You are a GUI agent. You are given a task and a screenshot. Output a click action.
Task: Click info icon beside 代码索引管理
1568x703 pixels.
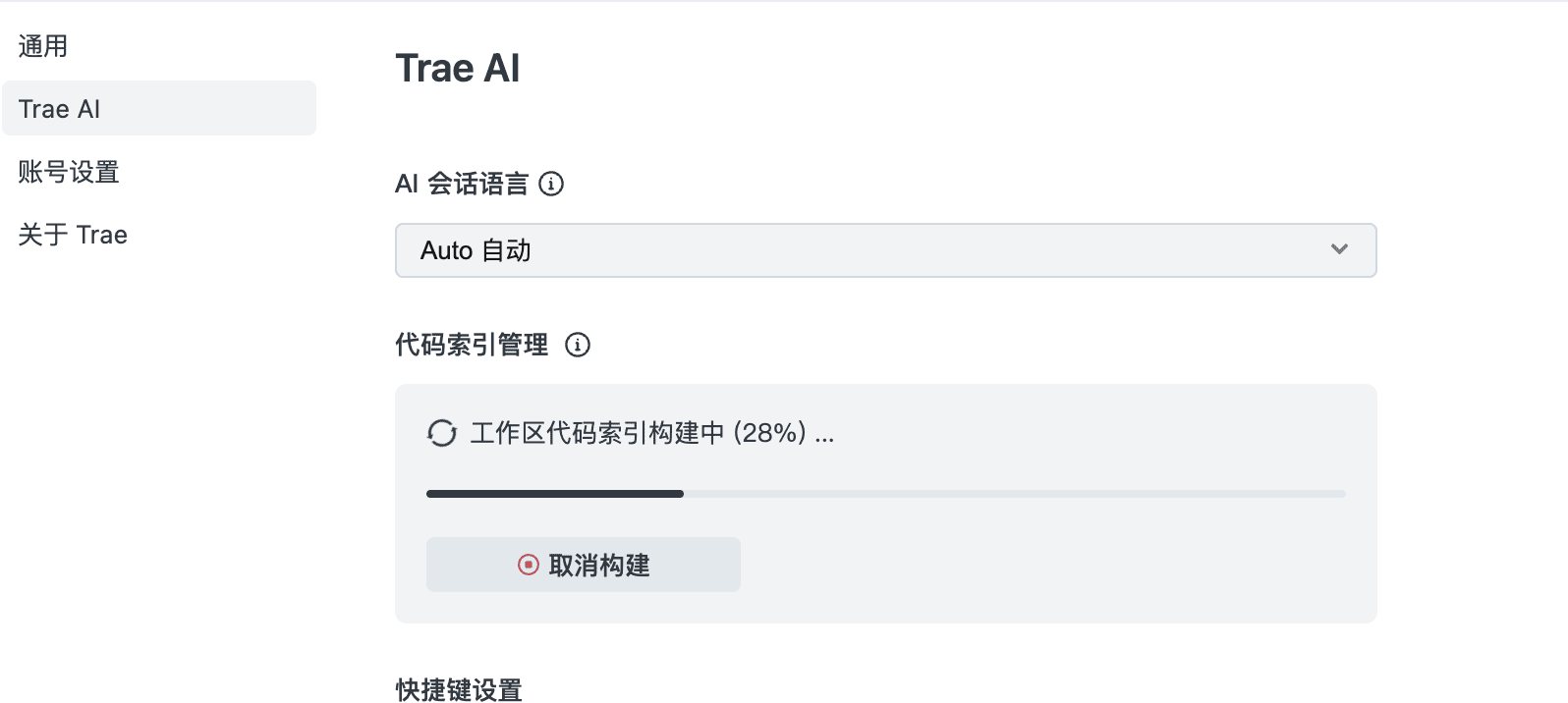578,345
